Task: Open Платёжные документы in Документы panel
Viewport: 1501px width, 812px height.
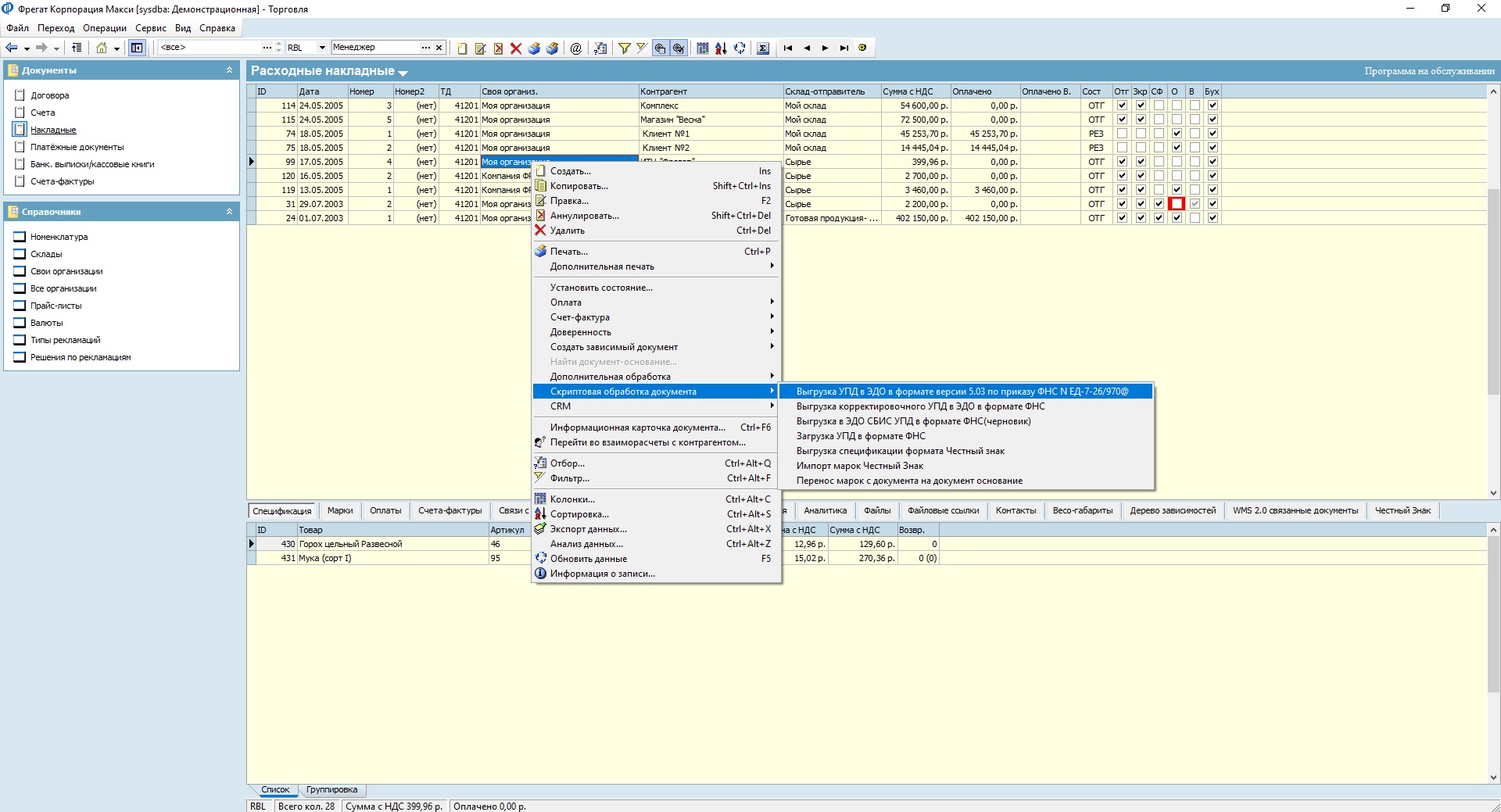Action: [x=77, y=147]
